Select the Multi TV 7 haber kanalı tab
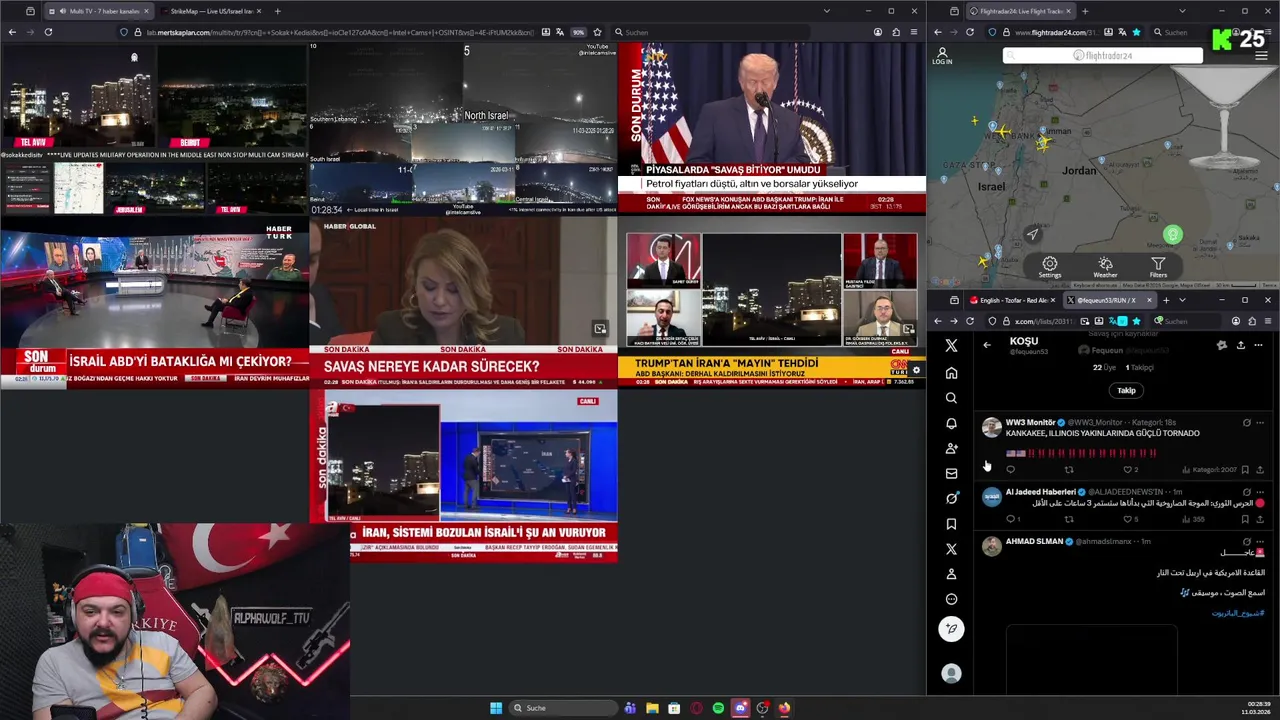This screenshot has width=1280, height=720. coord(99,11)
